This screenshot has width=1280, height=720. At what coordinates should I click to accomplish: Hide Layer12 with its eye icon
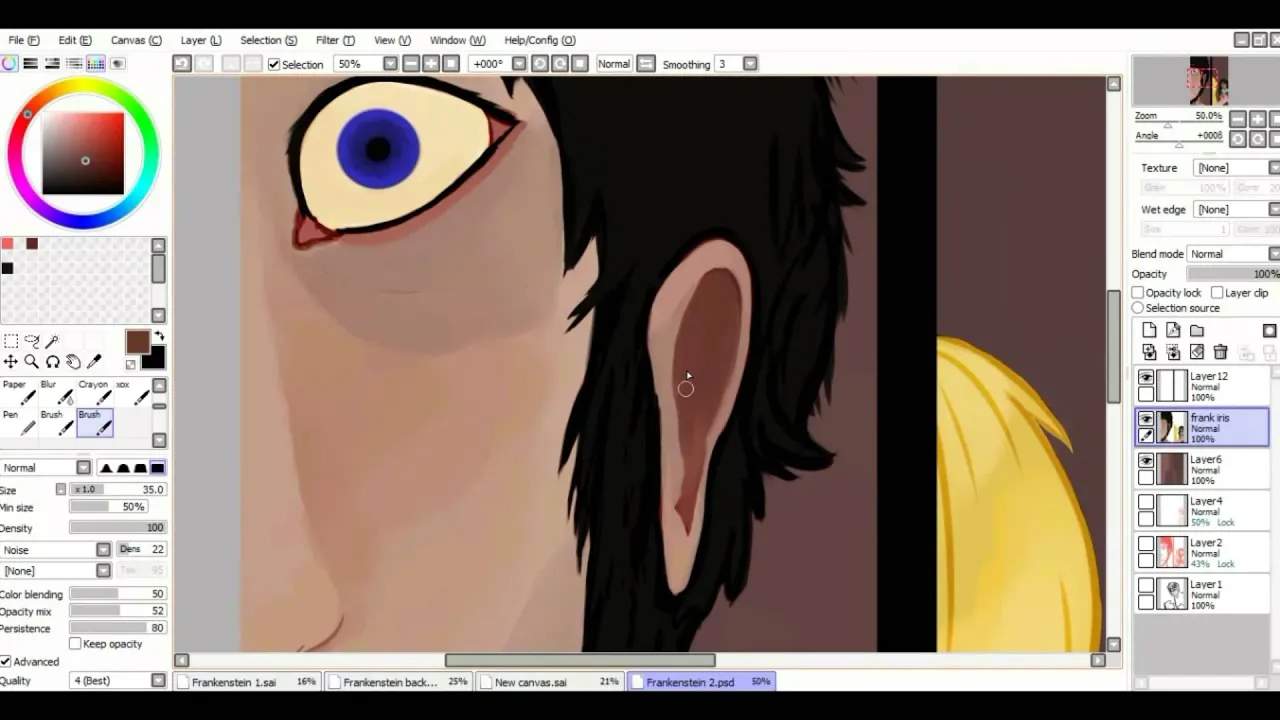click(x=1146, y=377)
